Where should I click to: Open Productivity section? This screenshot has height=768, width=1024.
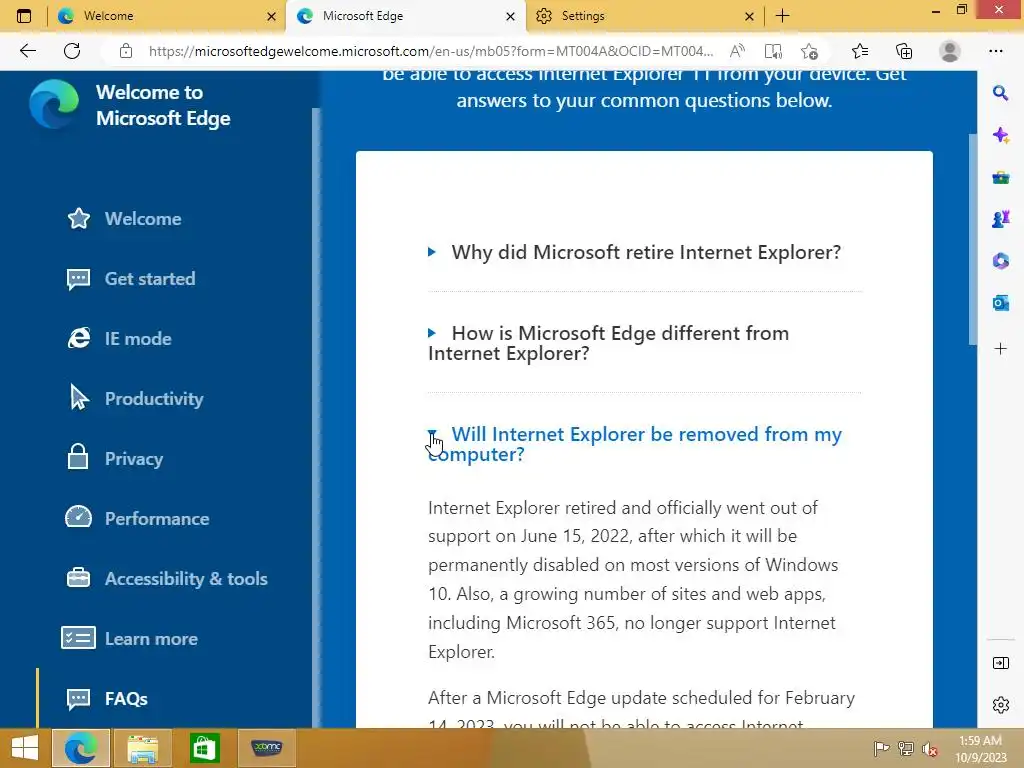click(x=136, y=399)
